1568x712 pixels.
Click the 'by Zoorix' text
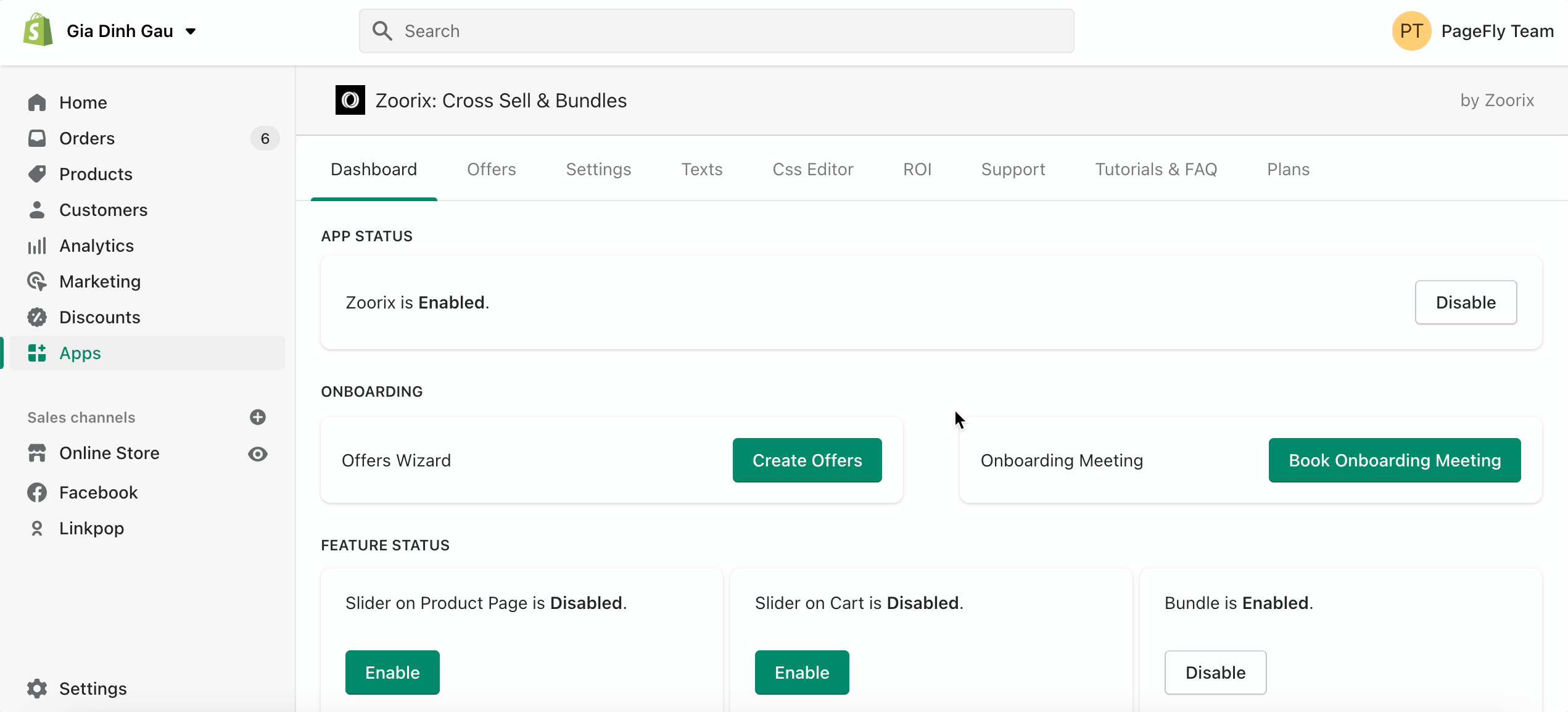(1497, 100)
